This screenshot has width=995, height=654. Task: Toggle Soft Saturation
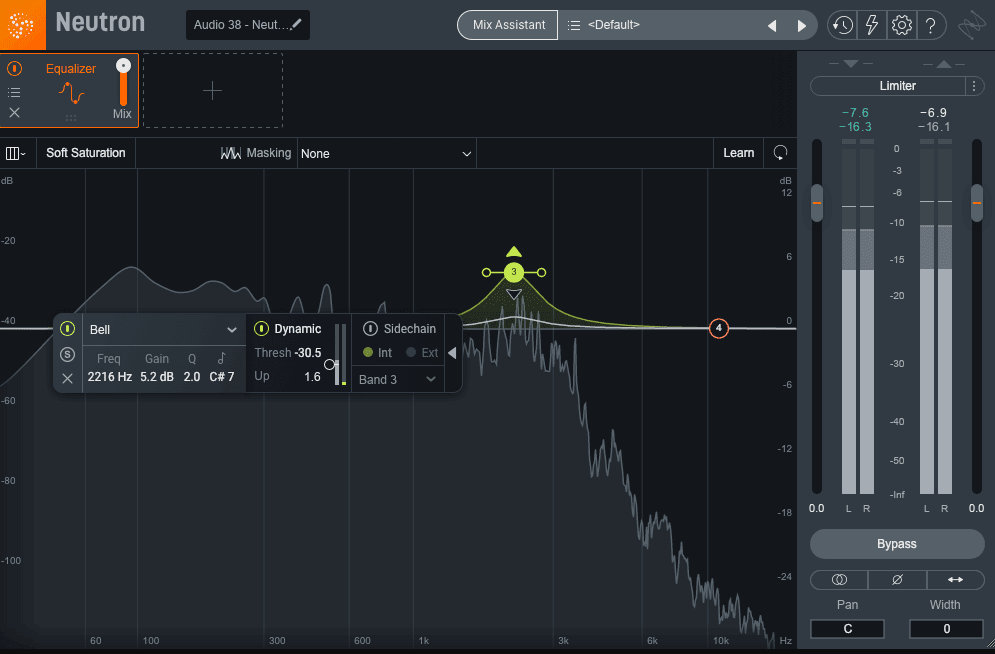coord(86,153)
